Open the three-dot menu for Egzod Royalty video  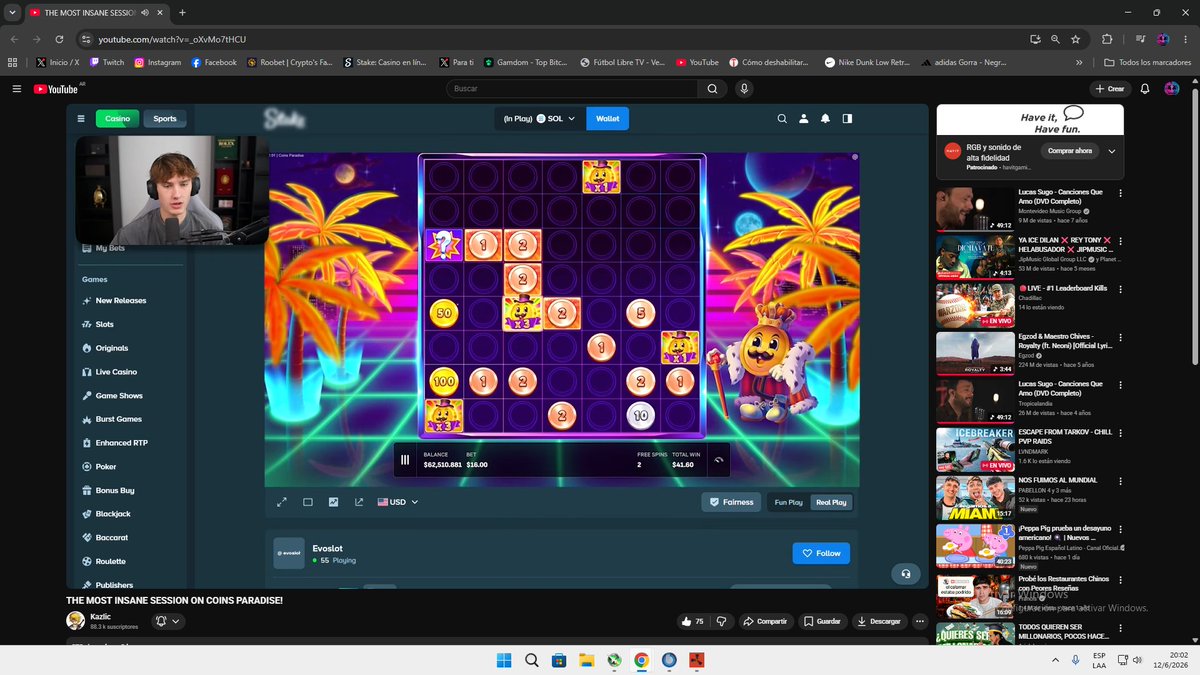pos(1120,337)
